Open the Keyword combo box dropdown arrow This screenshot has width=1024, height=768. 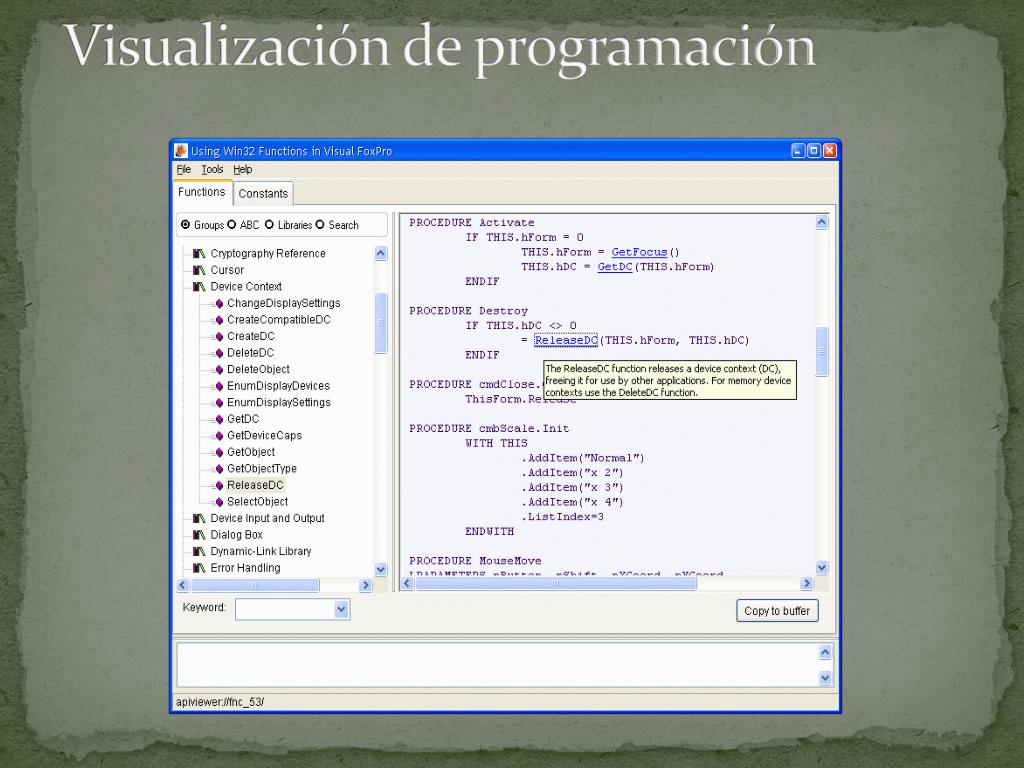tap(341, 609)
